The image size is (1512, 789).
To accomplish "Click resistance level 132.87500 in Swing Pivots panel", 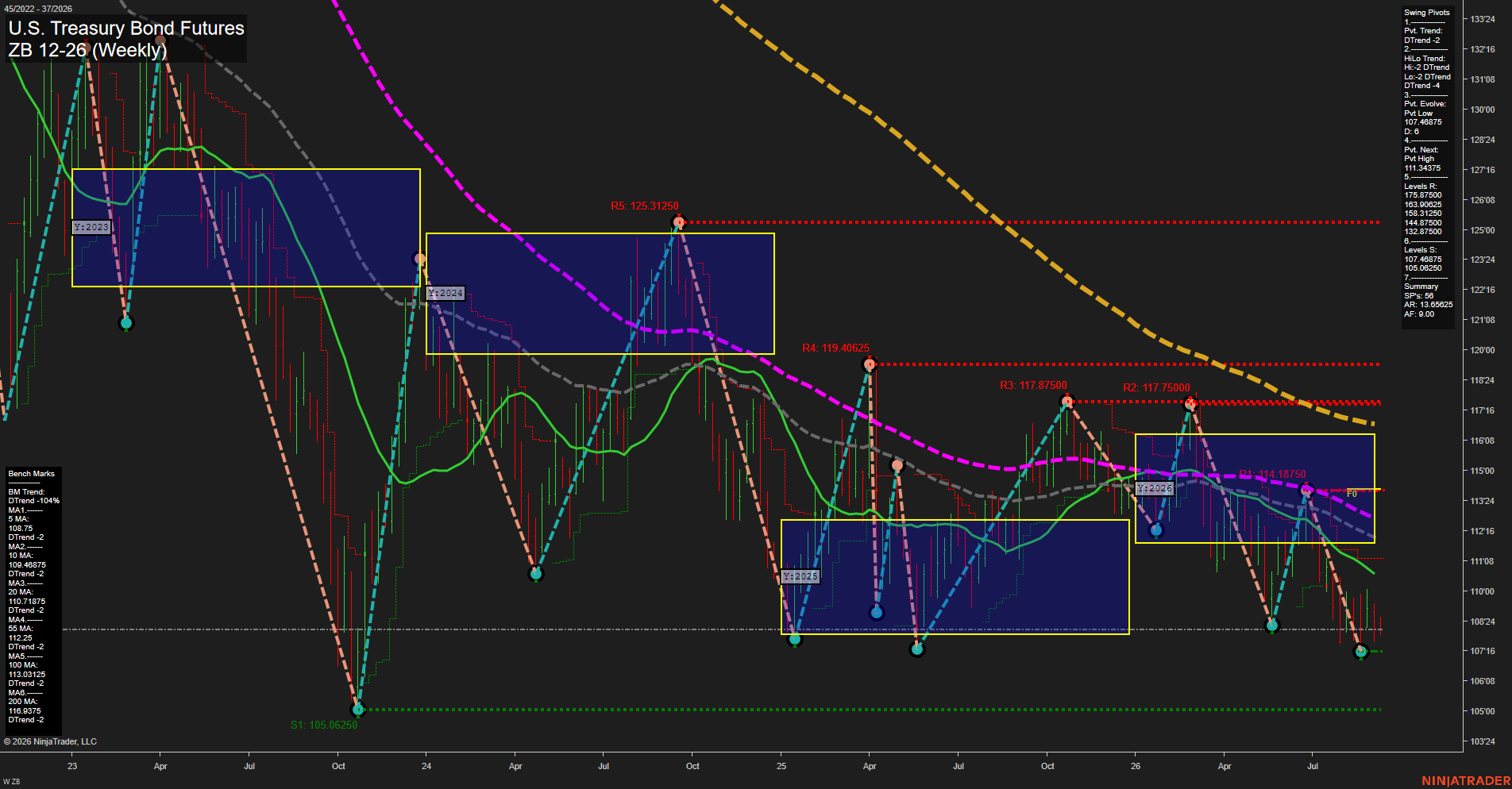I will tap(1423, 232).
